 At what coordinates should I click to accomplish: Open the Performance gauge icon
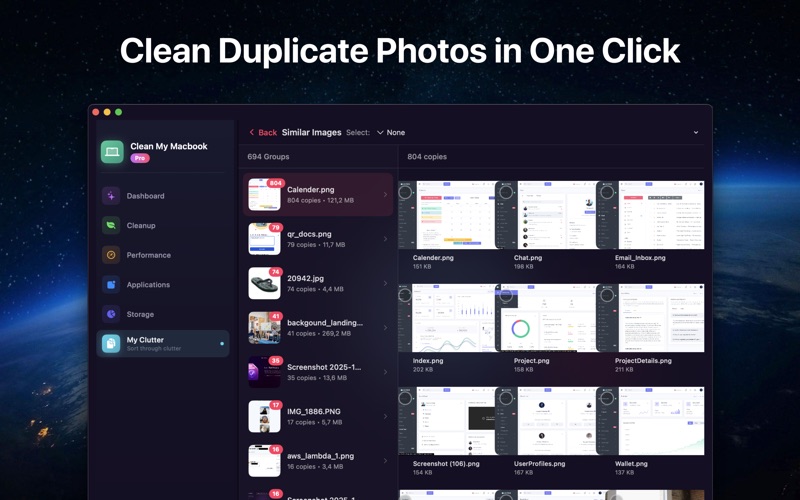111,255
